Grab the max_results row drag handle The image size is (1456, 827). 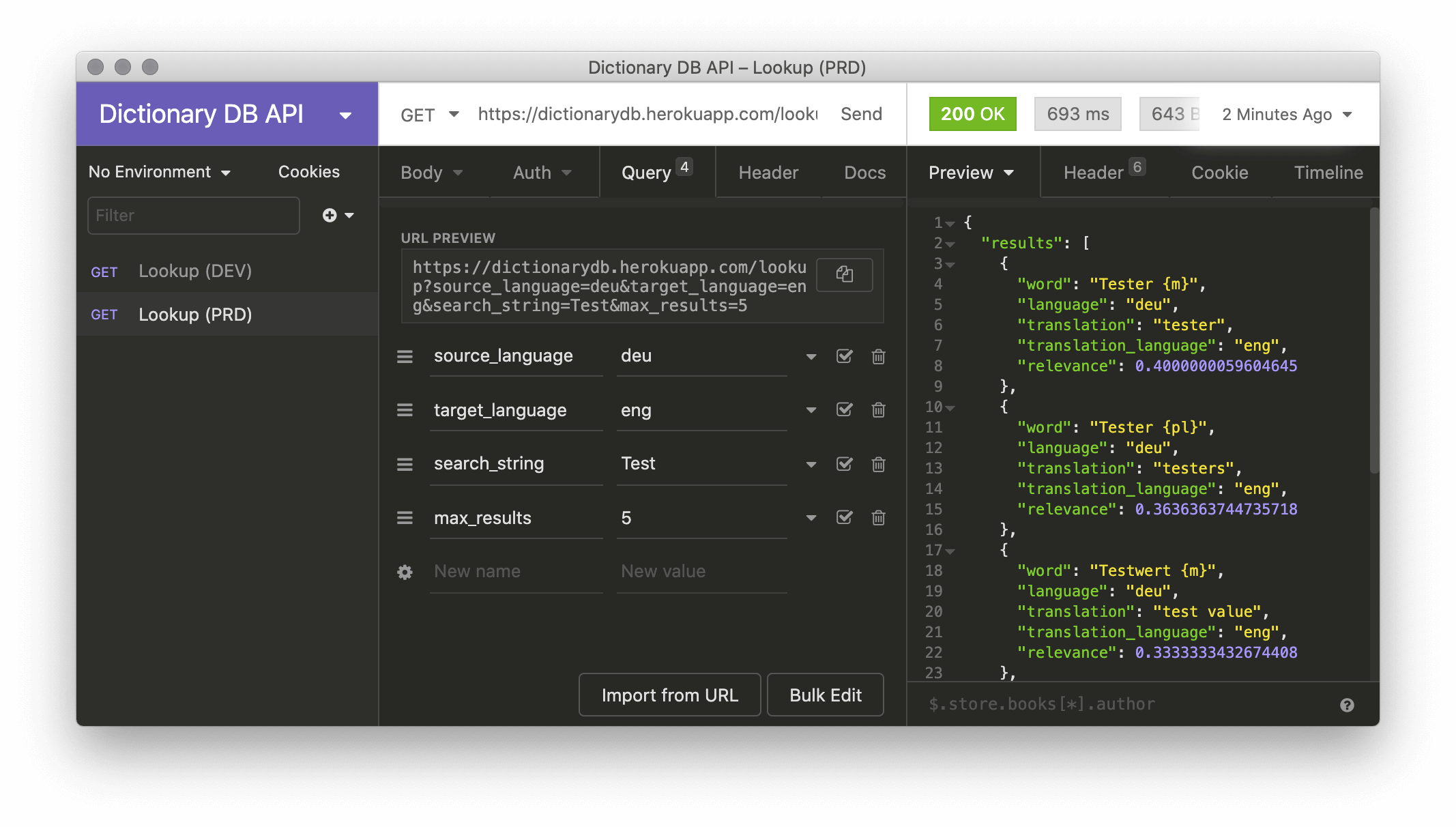click(x=405, y=517)
